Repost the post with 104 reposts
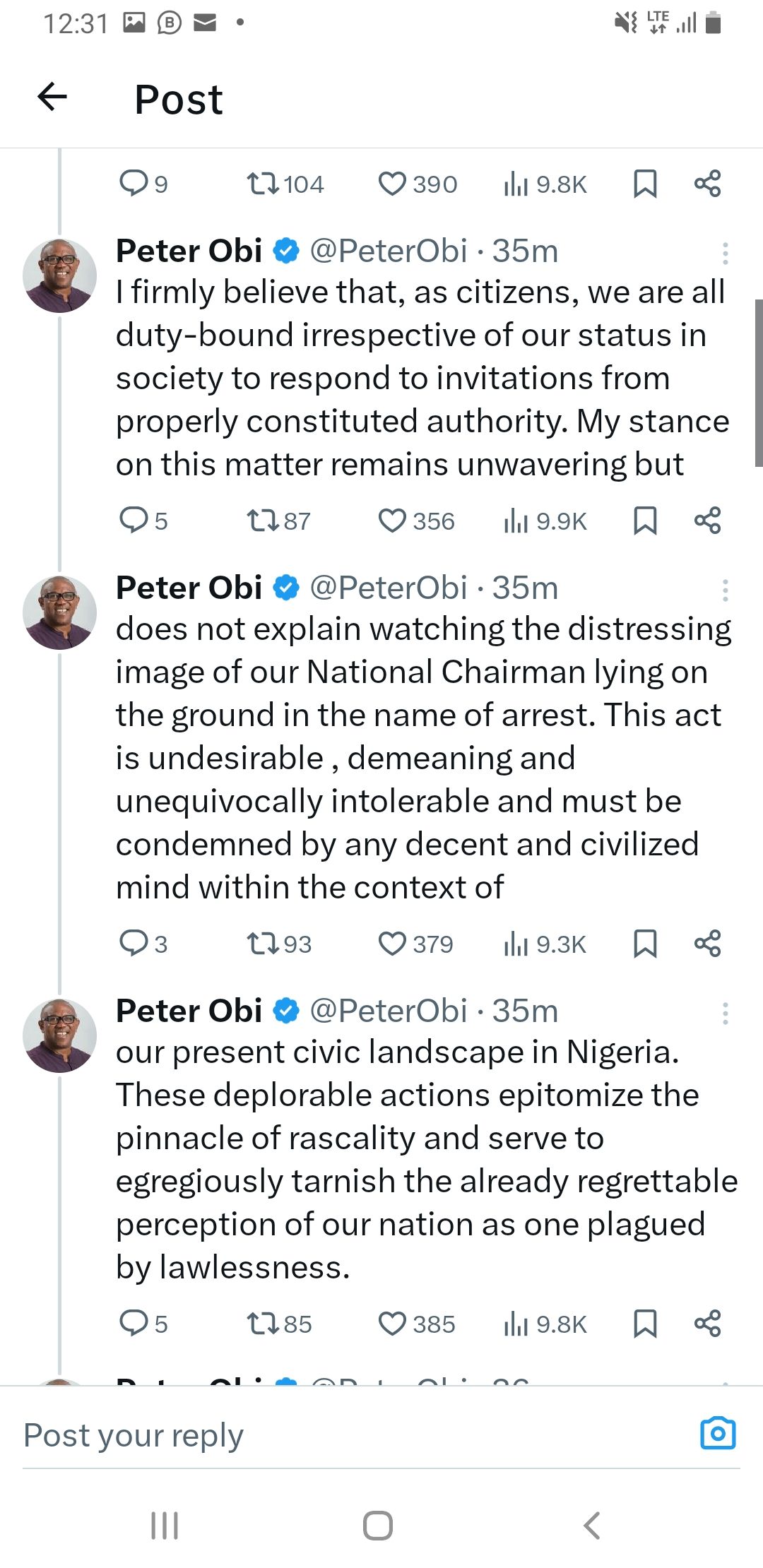This screenshot has width=763, height=1568. [x=262, y=184]
